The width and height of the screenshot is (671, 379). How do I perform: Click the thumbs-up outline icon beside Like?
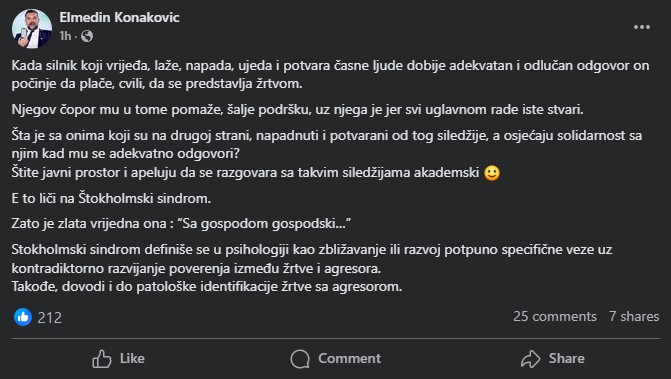(x=101, y=358)
